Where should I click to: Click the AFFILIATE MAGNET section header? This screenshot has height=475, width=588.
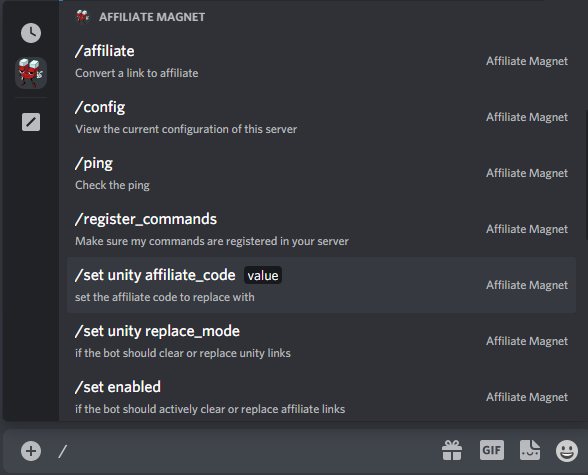pos(152,17)
